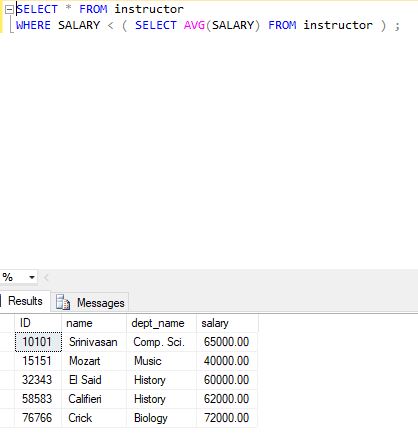Click the row header beside ID 10101
This screenshot has height=447, width=418.
7,342
